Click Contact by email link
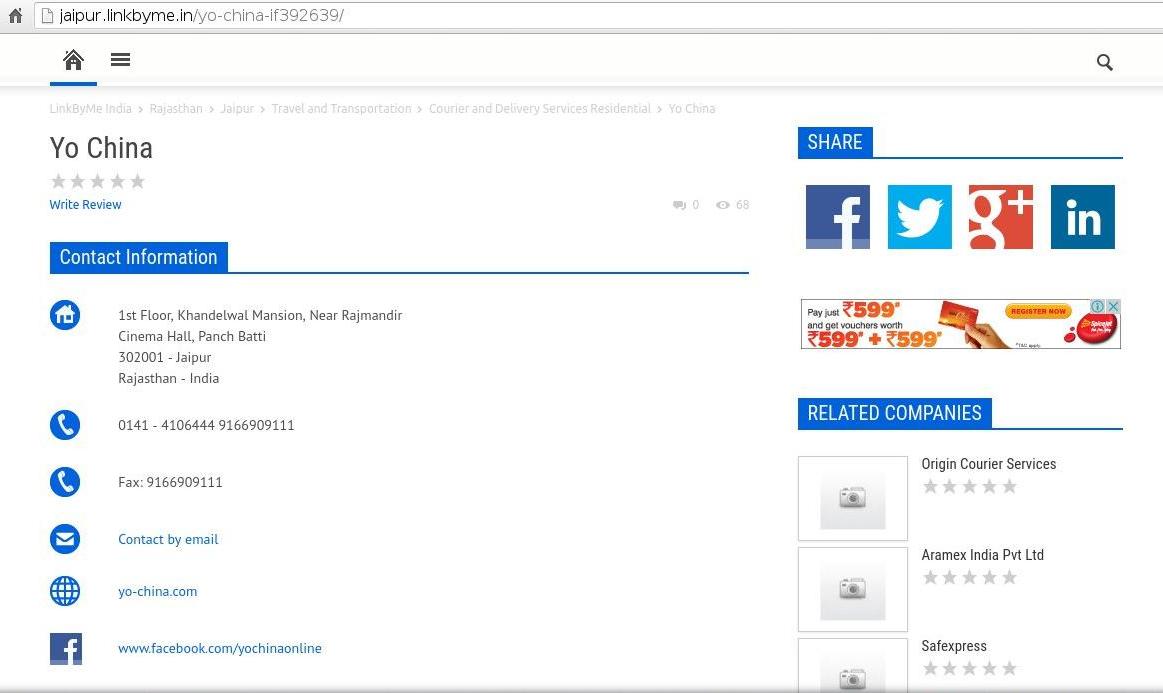 click(168, 539)
